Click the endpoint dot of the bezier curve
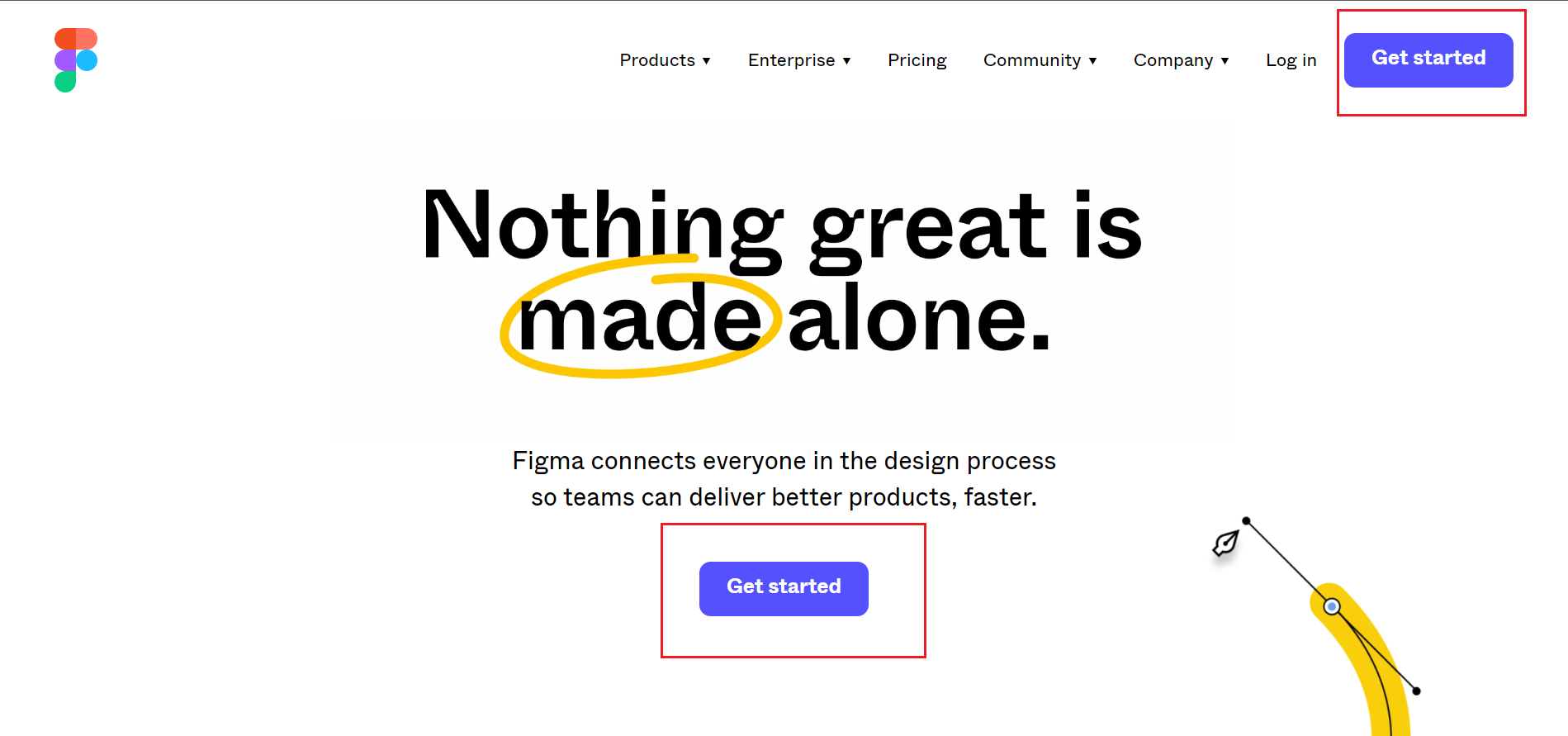 [1418, 691]
